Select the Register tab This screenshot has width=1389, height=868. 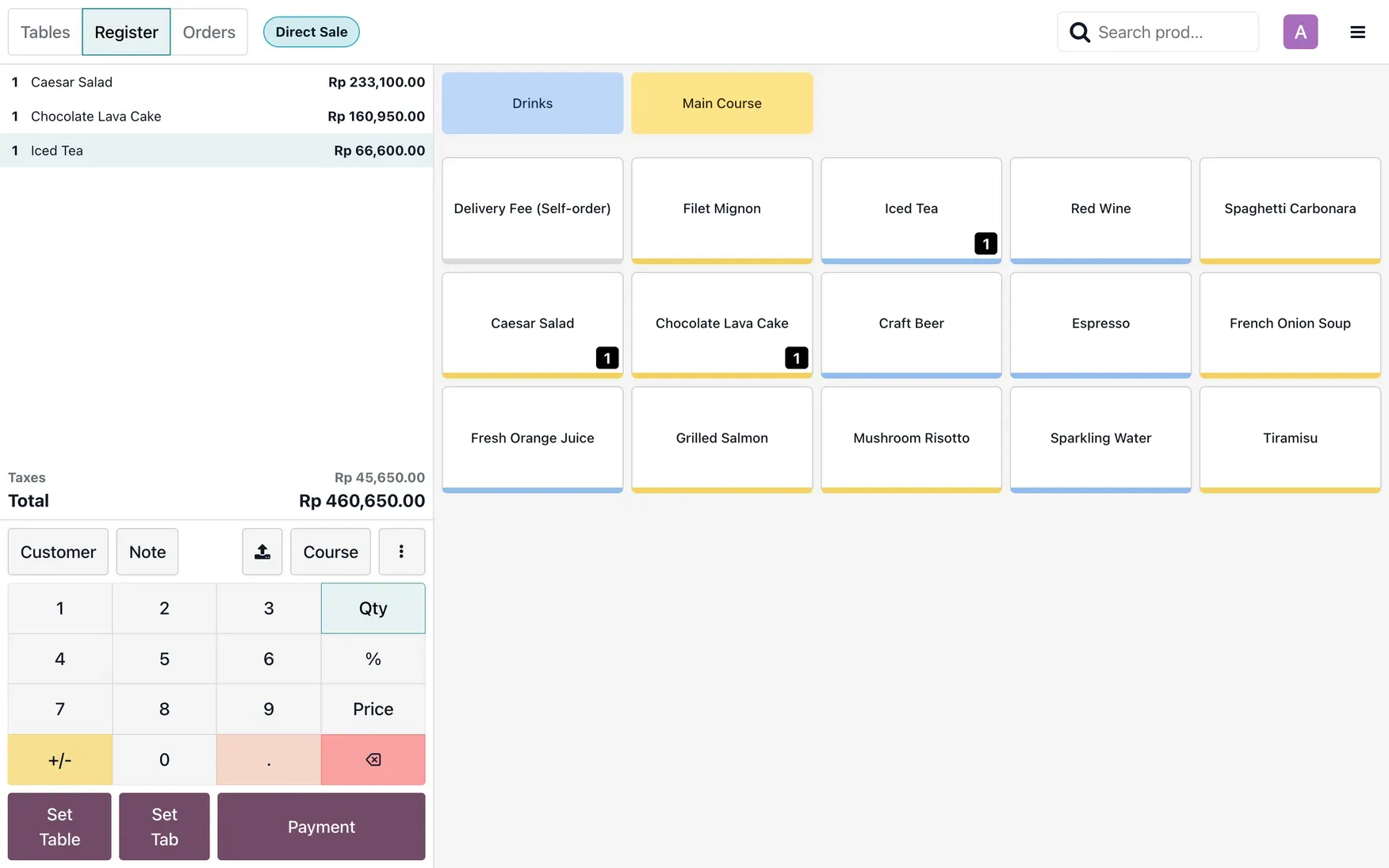pyautogui.click(x=126, y=32)
